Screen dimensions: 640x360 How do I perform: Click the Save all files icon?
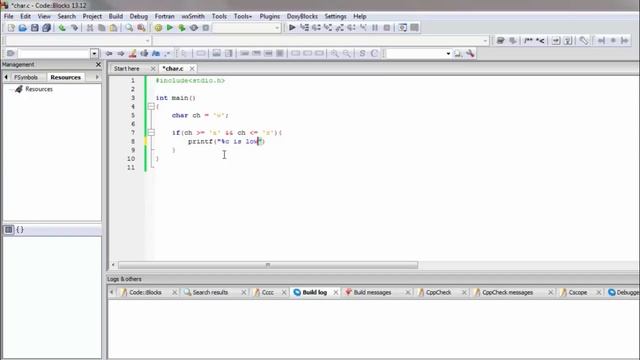tap(46, 28)
